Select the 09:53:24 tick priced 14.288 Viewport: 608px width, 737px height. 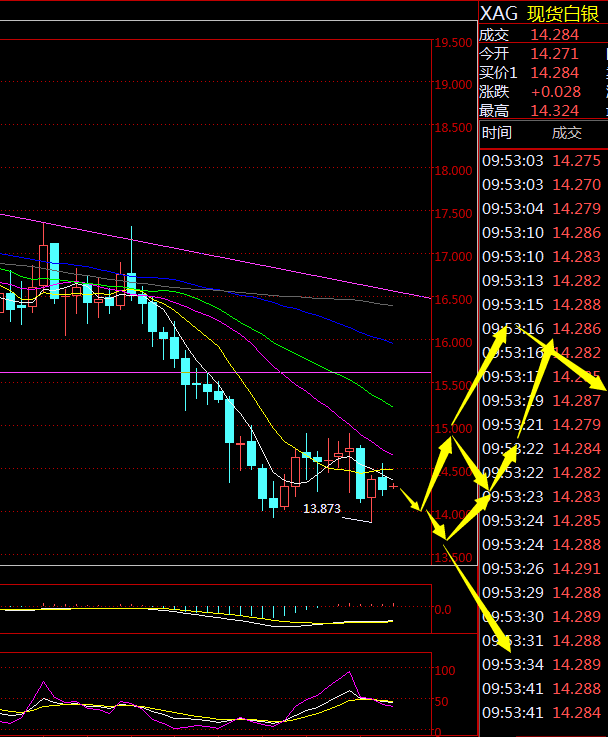541,544
